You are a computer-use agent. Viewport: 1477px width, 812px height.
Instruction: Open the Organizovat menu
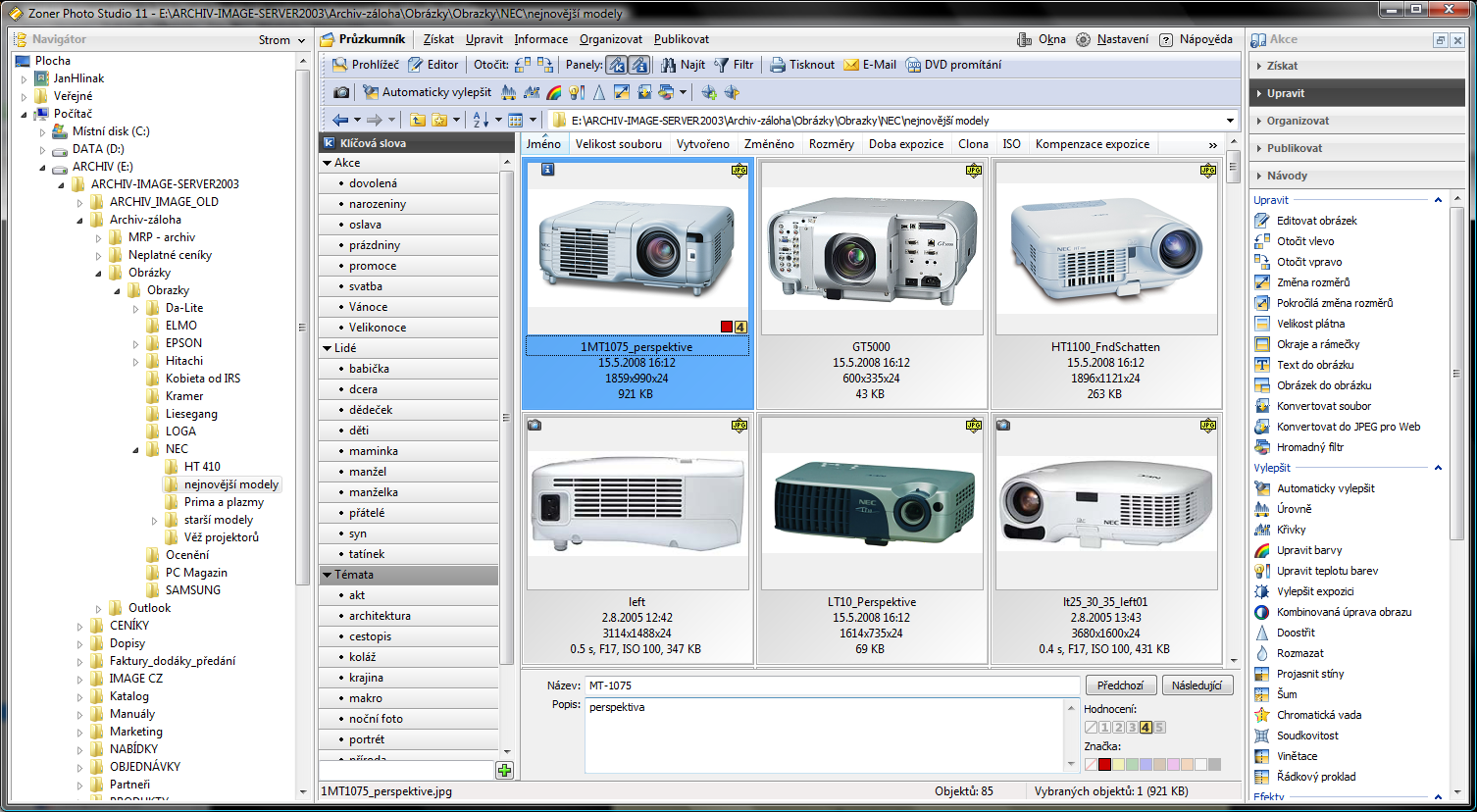click(611, 39)
